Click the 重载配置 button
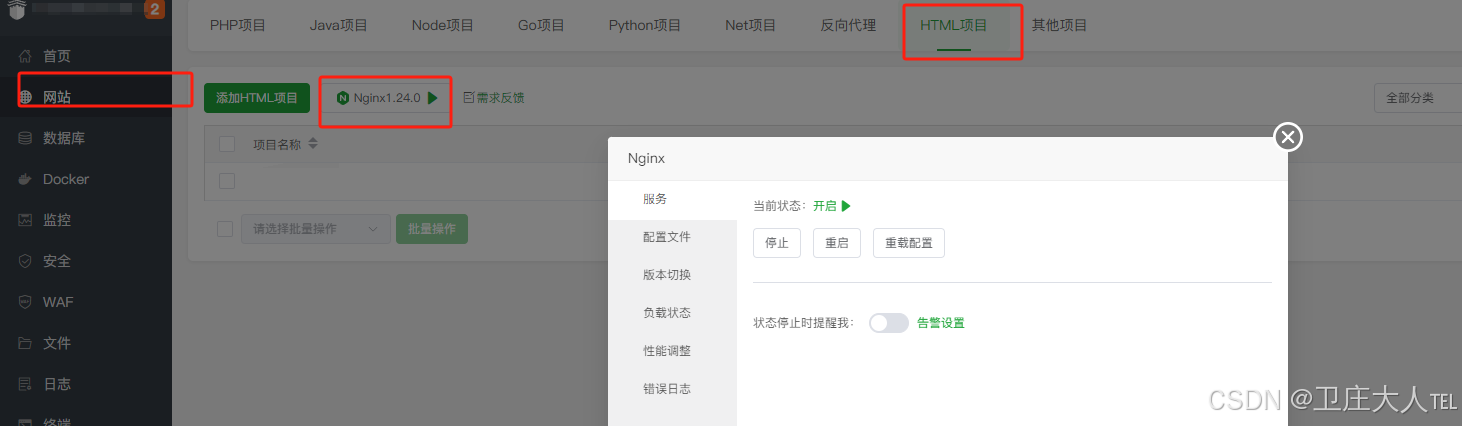Screen dimensions: 1462x426 [909, 243]
